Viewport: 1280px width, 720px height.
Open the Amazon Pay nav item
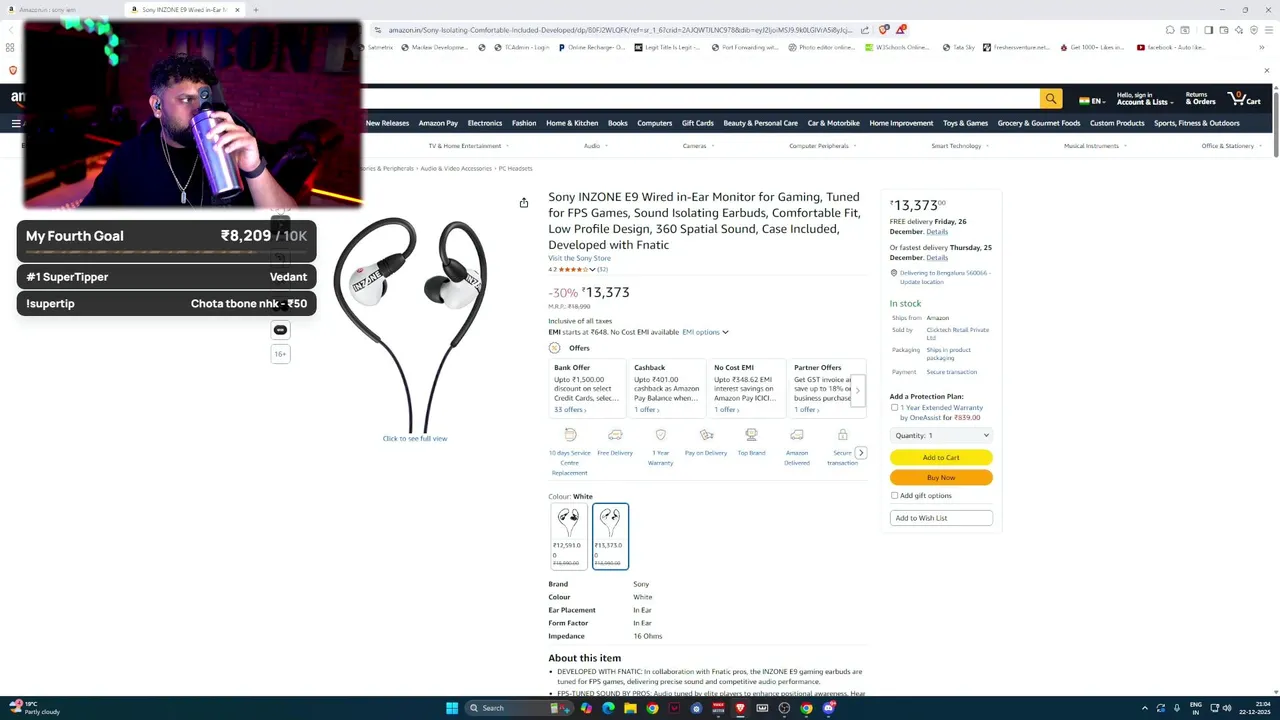pos(438,123)
